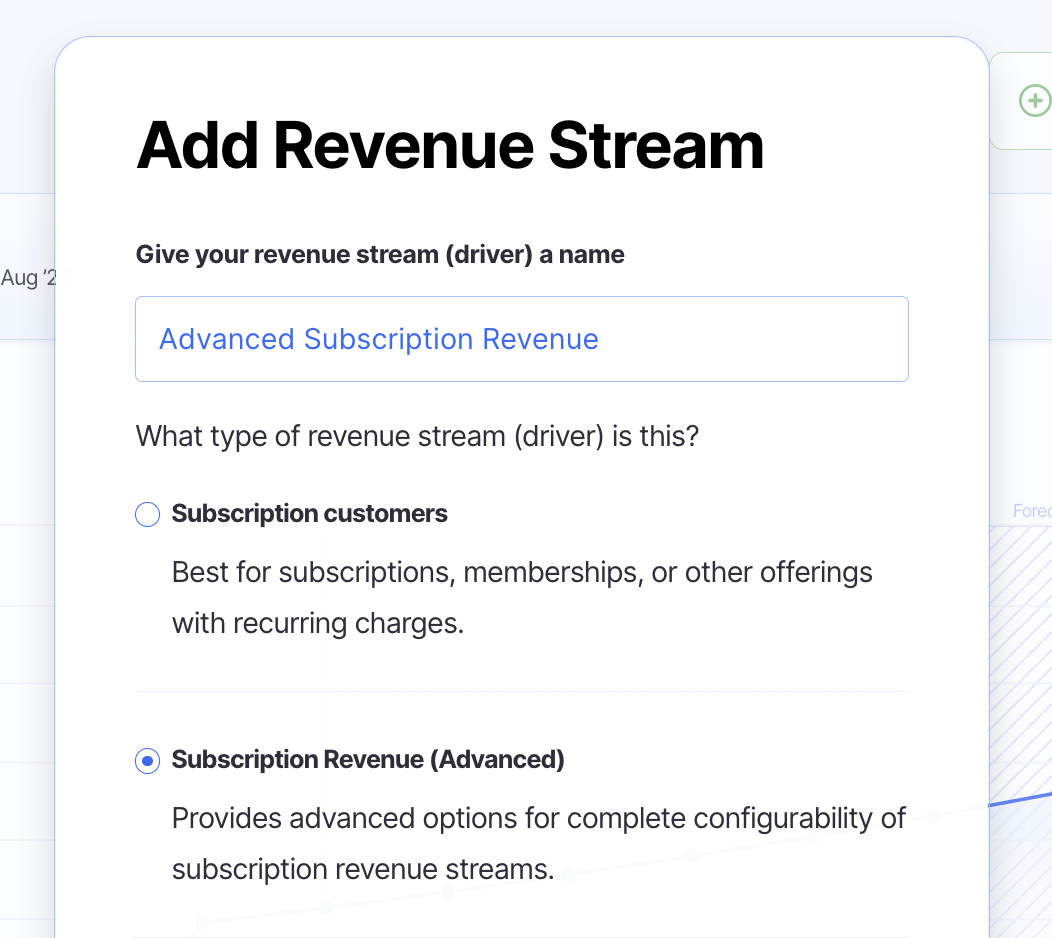This screenshot has height=938, width=1052.
Task: Click the hatched forecast region of the chart
Action: click(x=1020, y=650)
